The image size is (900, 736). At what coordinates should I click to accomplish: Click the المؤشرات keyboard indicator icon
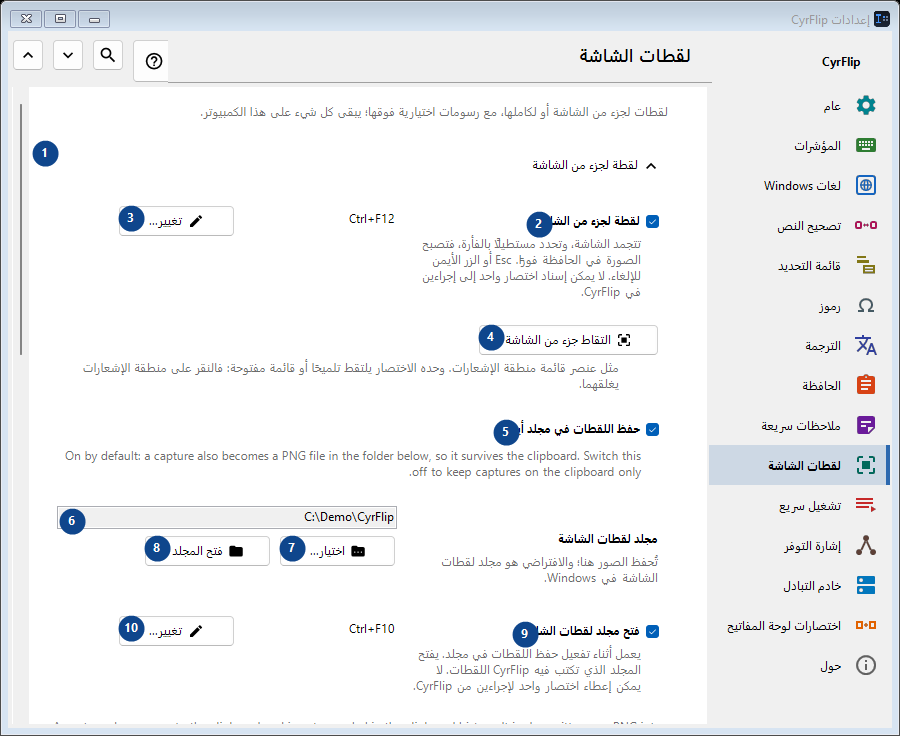[x=866, y=145]
